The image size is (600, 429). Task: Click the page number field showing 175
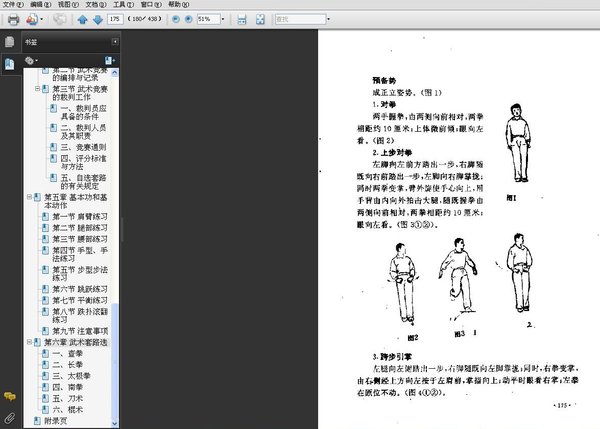[115, 19]
